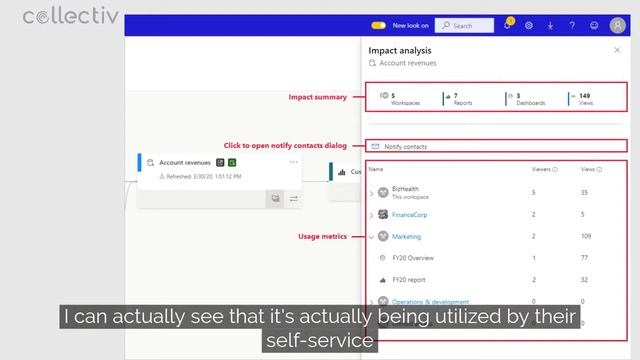Click the Viewers column header
Screen dimensions: 640x360
click(541, 169)
